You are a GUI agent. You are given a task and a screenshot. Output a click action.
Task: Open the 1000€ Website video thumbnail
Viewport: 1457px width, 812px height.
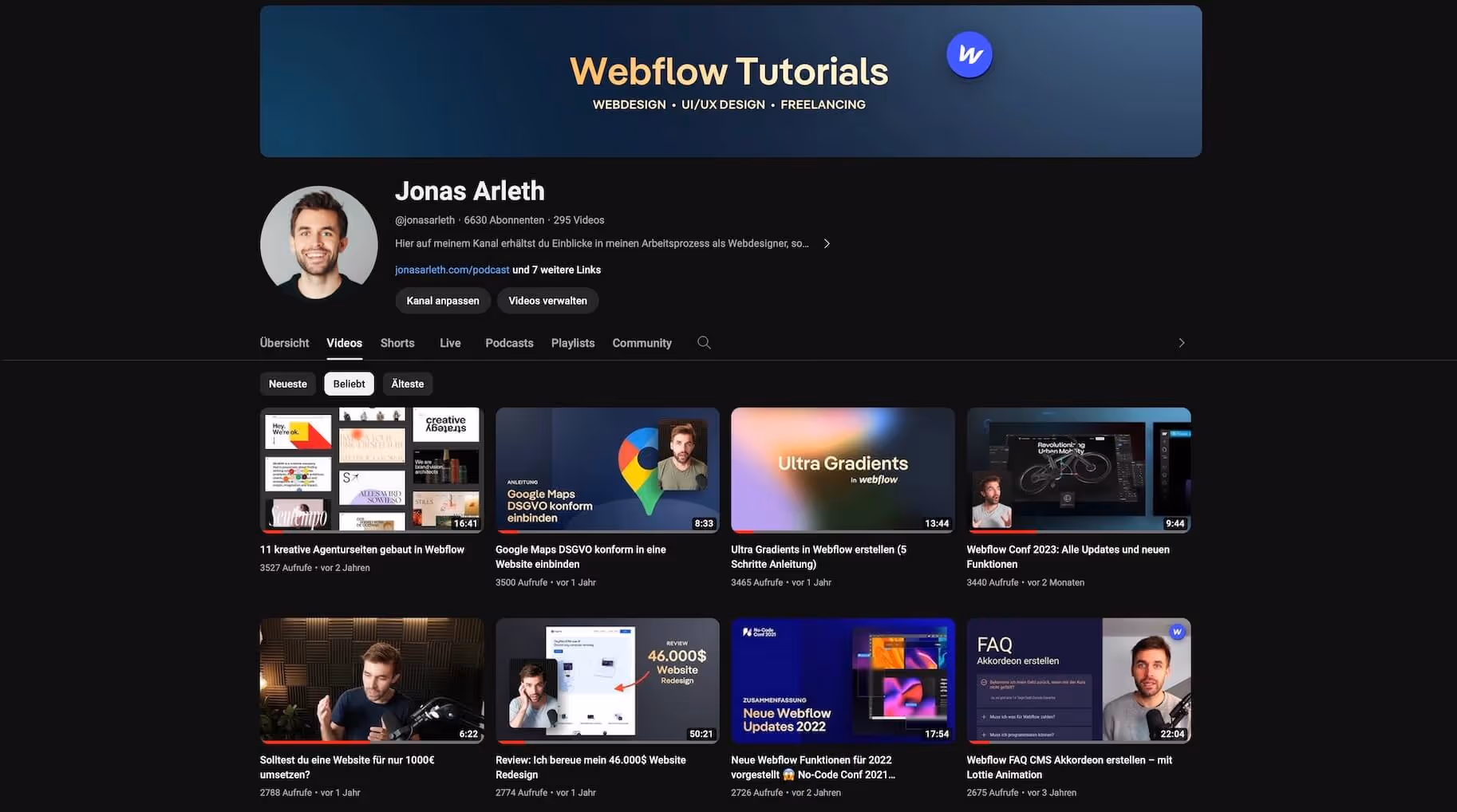[372, 680]
